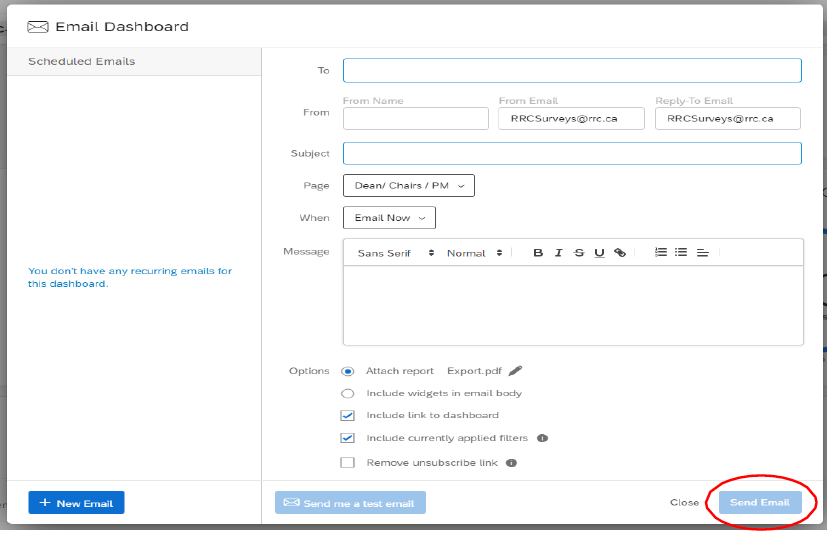
Task: Toggle strikethrough in the message editor
Action: 579,253
